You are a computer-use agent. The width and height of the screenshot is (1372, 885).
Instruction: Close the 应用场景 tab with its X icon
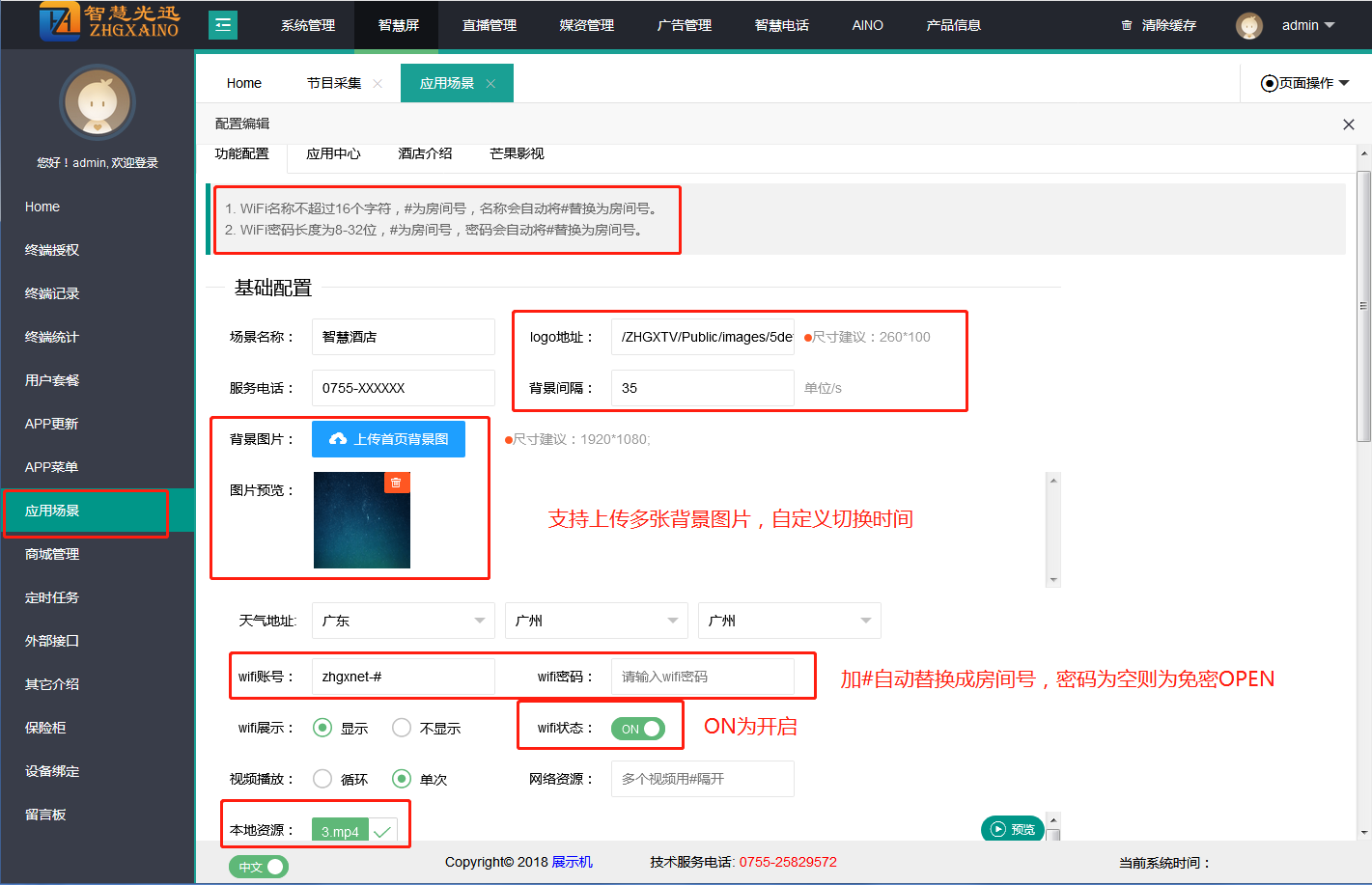[x=490, y=84]
